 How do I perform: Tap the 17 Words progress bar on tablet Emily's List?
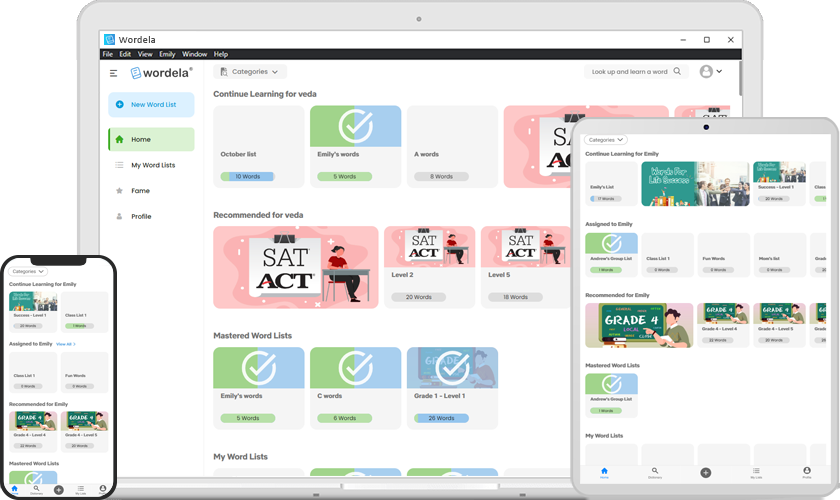606,199
